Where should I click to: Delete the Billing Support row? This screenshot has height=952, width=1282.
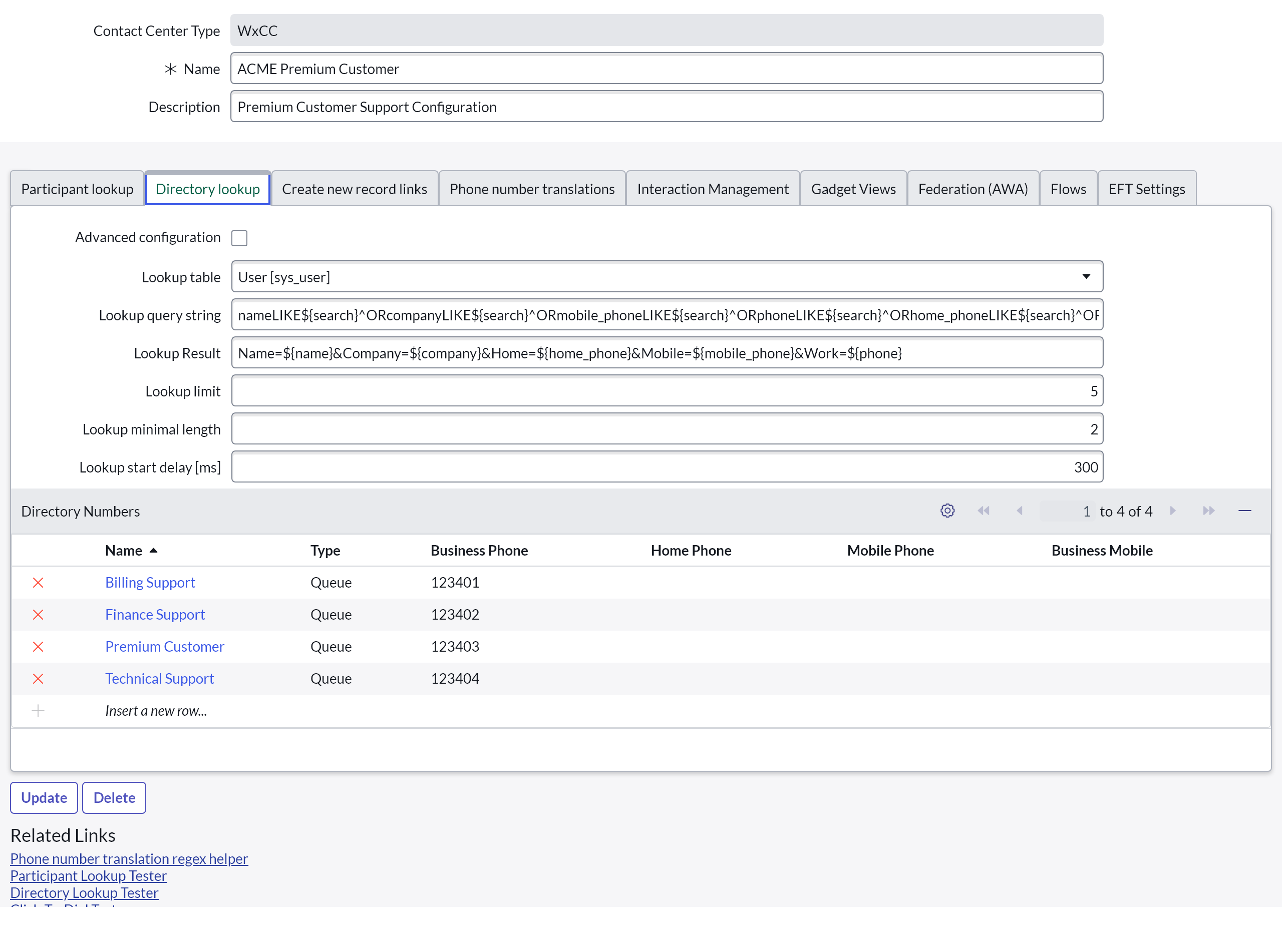(x=38, y=583)
